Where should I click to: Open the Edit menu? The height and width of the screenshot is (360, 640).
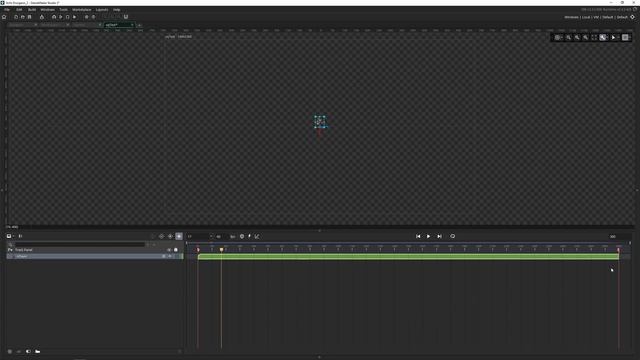[19, 9]
